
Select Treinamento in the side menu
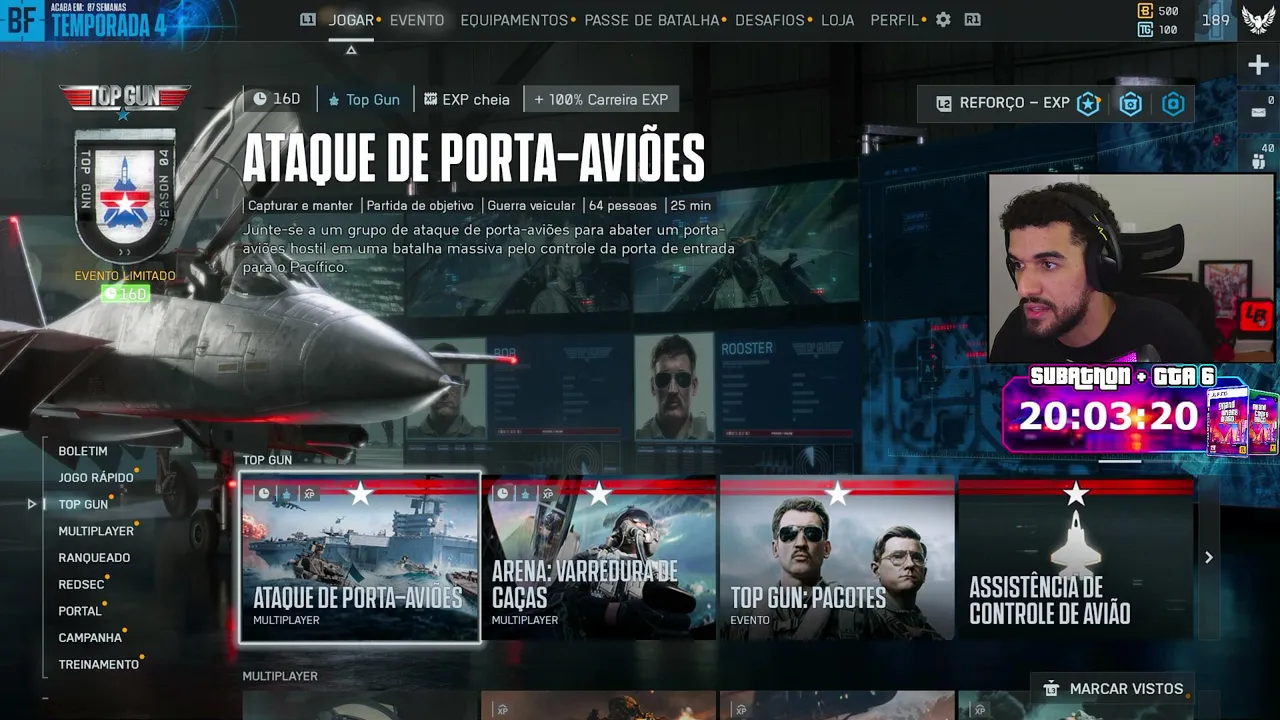(99, 665)
